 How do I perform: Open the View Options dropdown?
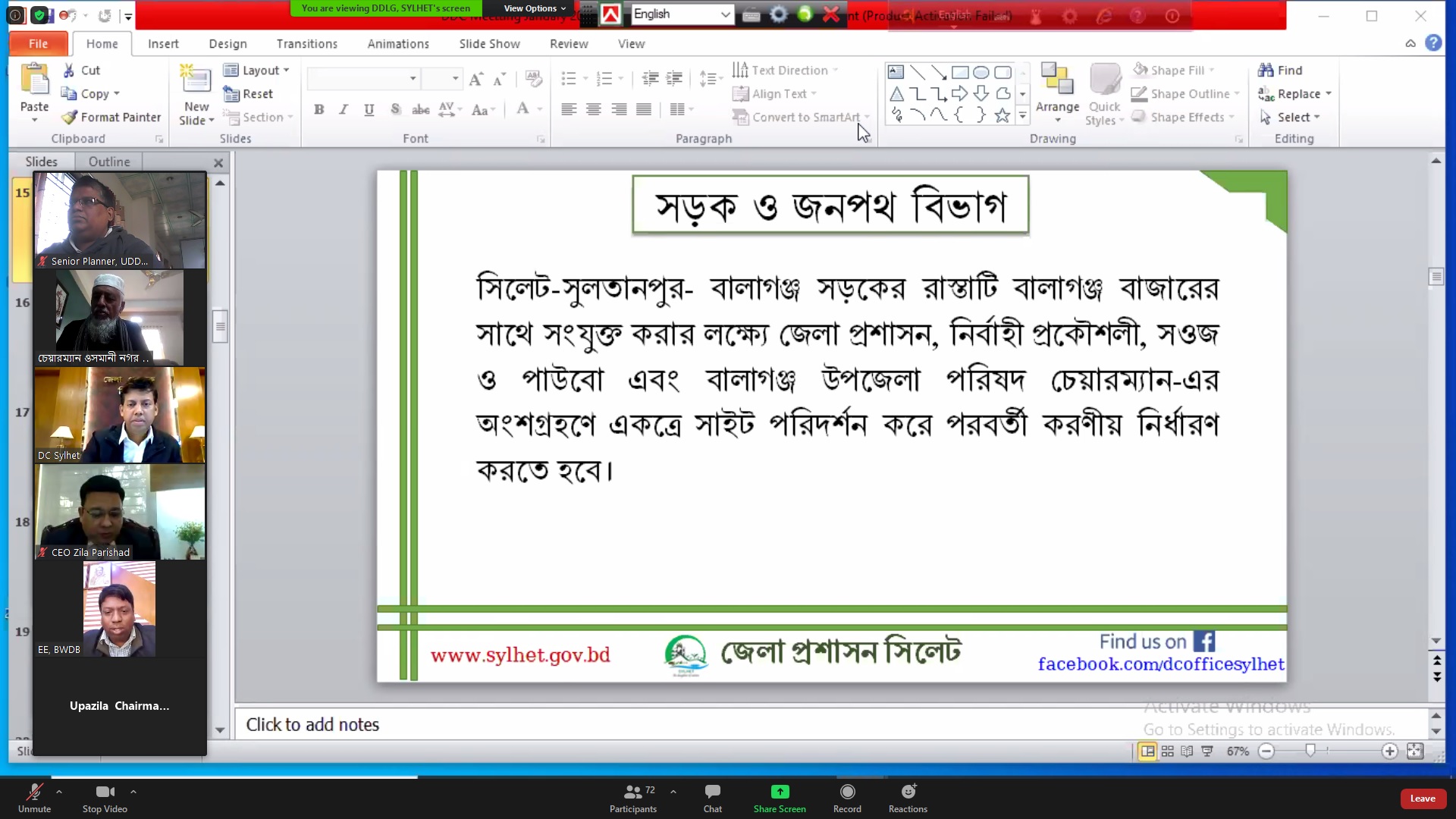point(535,8)
